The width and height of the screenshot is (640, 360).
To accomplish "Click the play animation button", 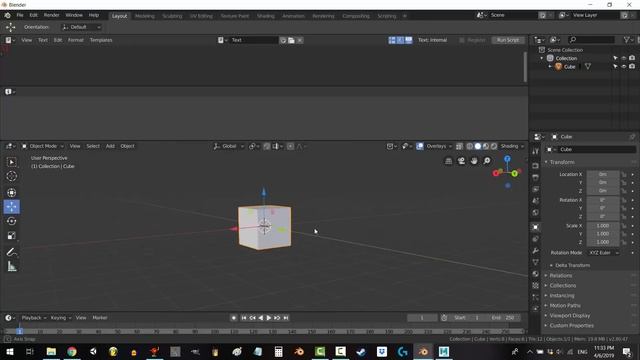I will [x=269, y=318].
